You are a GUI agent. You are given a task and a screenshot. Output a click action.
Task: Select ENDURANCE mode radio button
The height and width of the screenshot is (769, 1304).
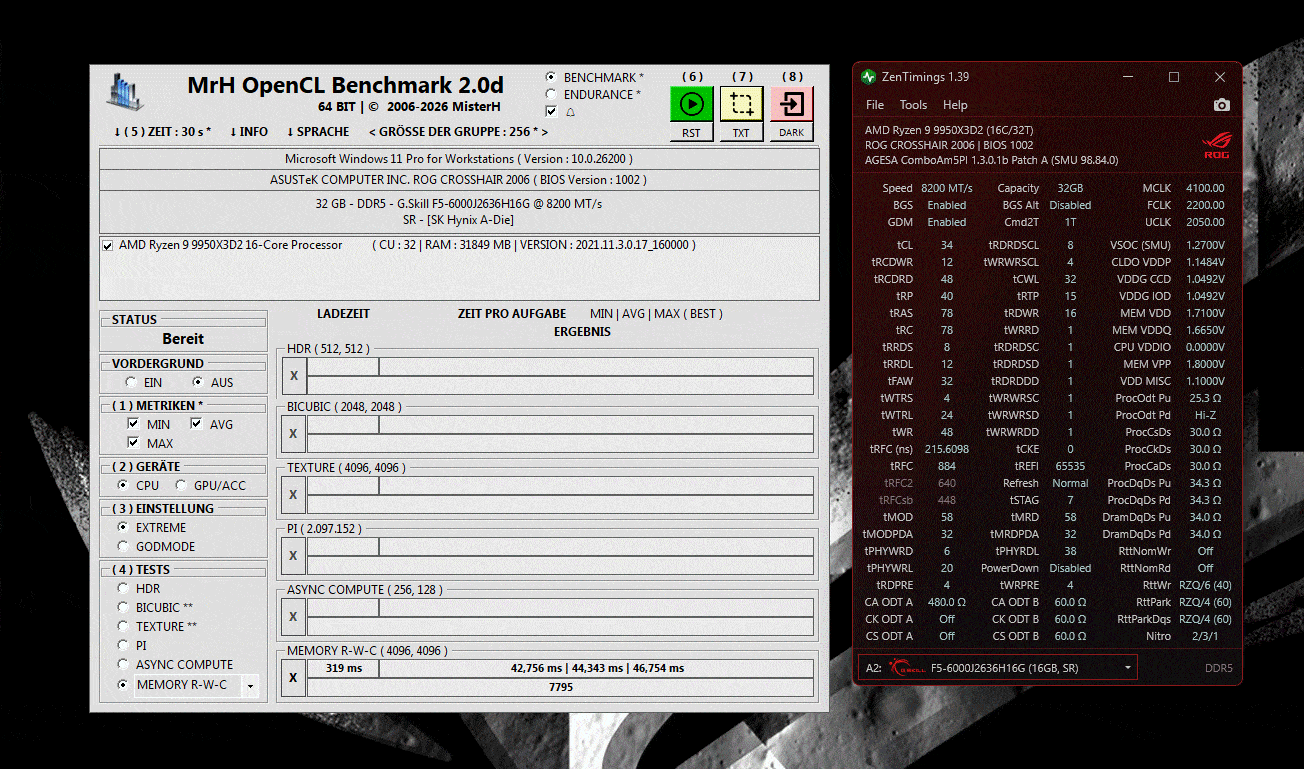tap(551, 94)
